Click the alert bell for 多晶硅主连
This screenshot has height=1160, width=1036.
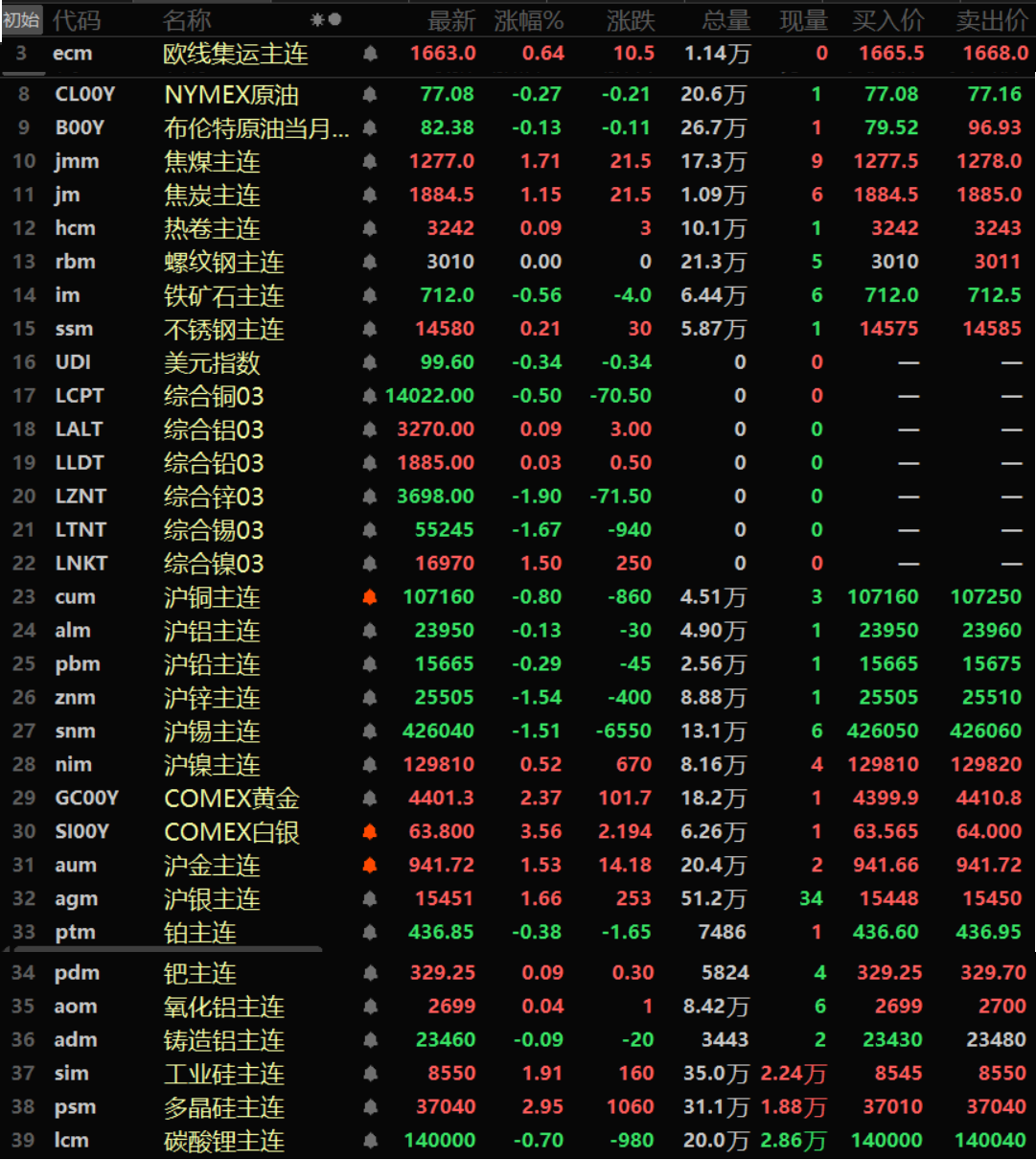coord(370,1108)
